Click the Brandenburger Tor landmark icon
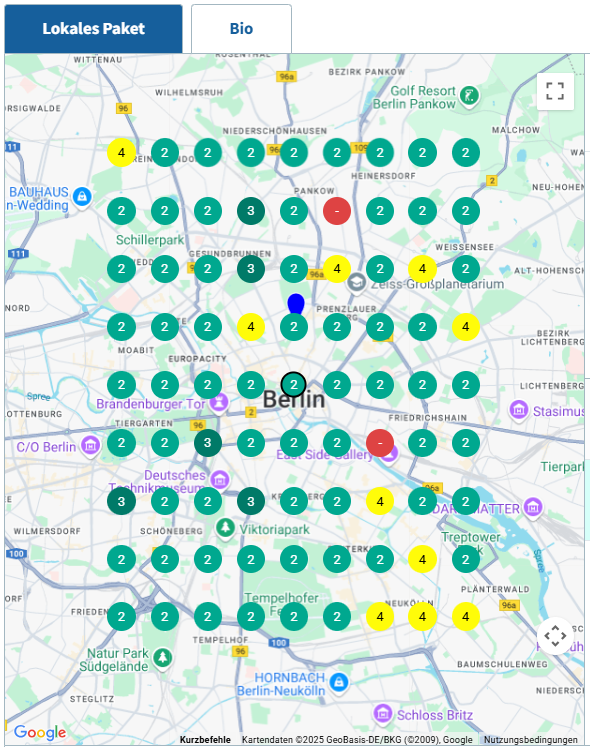The width and height of the screenshot is (590, 747). [x=219, y=403]
